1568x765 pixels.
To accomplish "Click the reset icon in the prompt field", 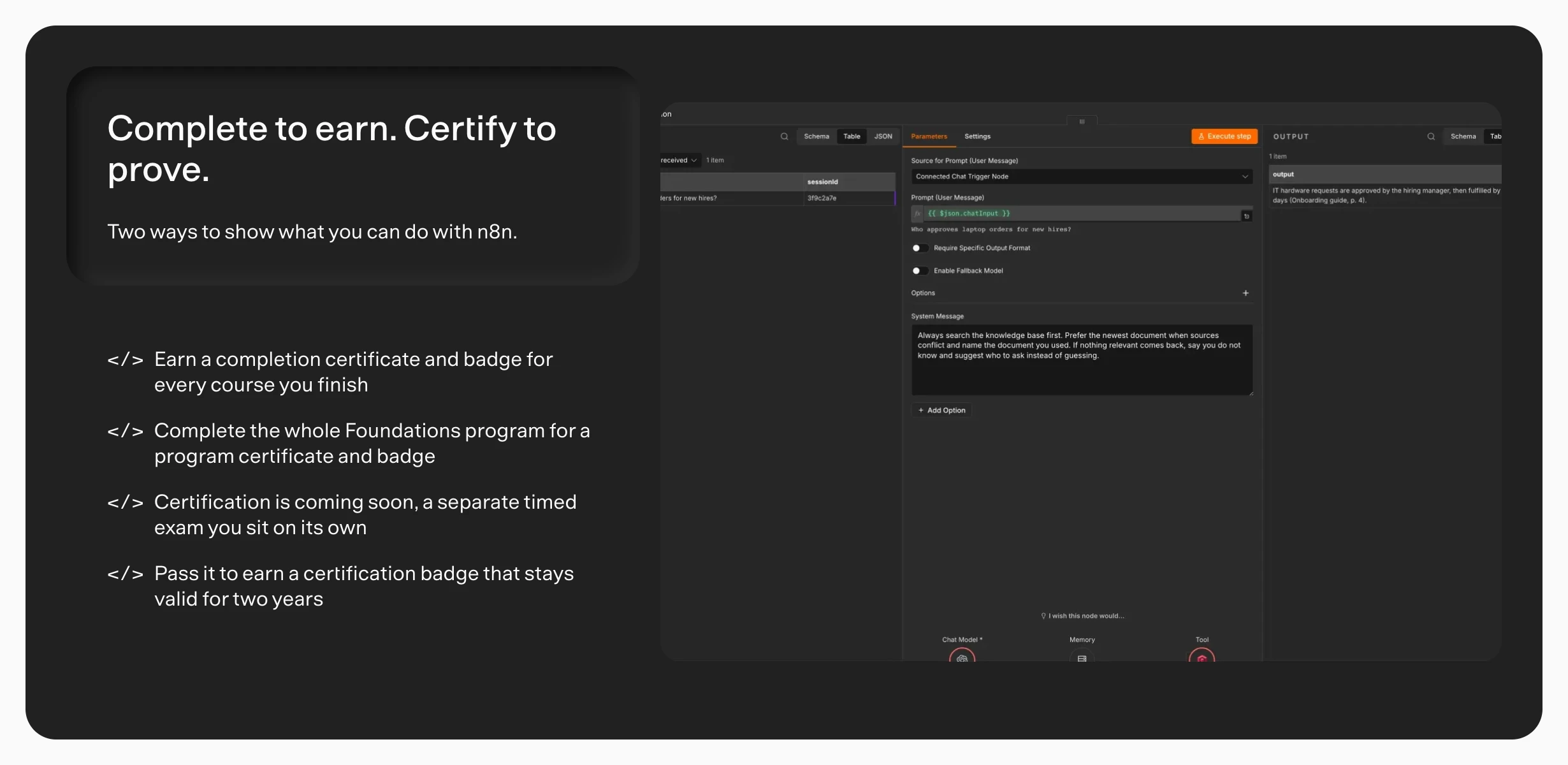I will 1247,216.
